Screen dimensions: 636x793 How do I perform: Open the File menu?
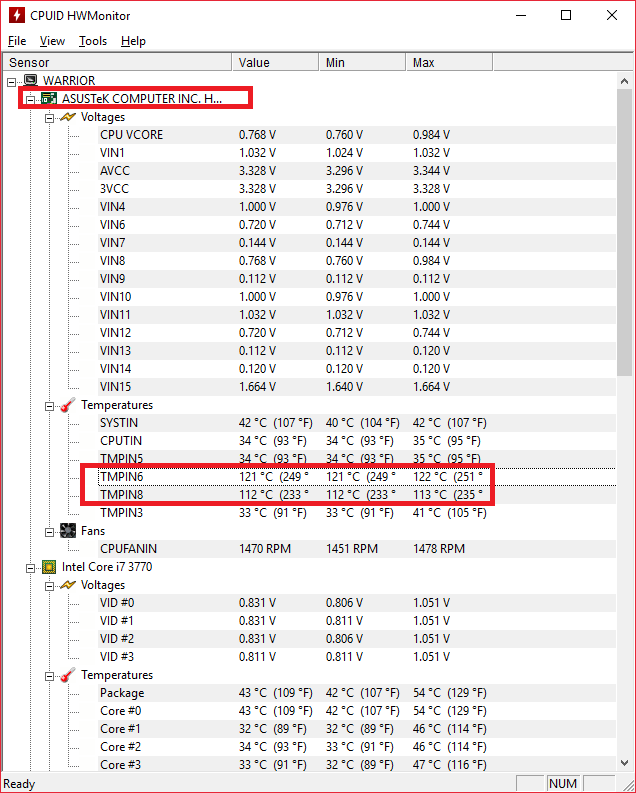click(17, 41)
